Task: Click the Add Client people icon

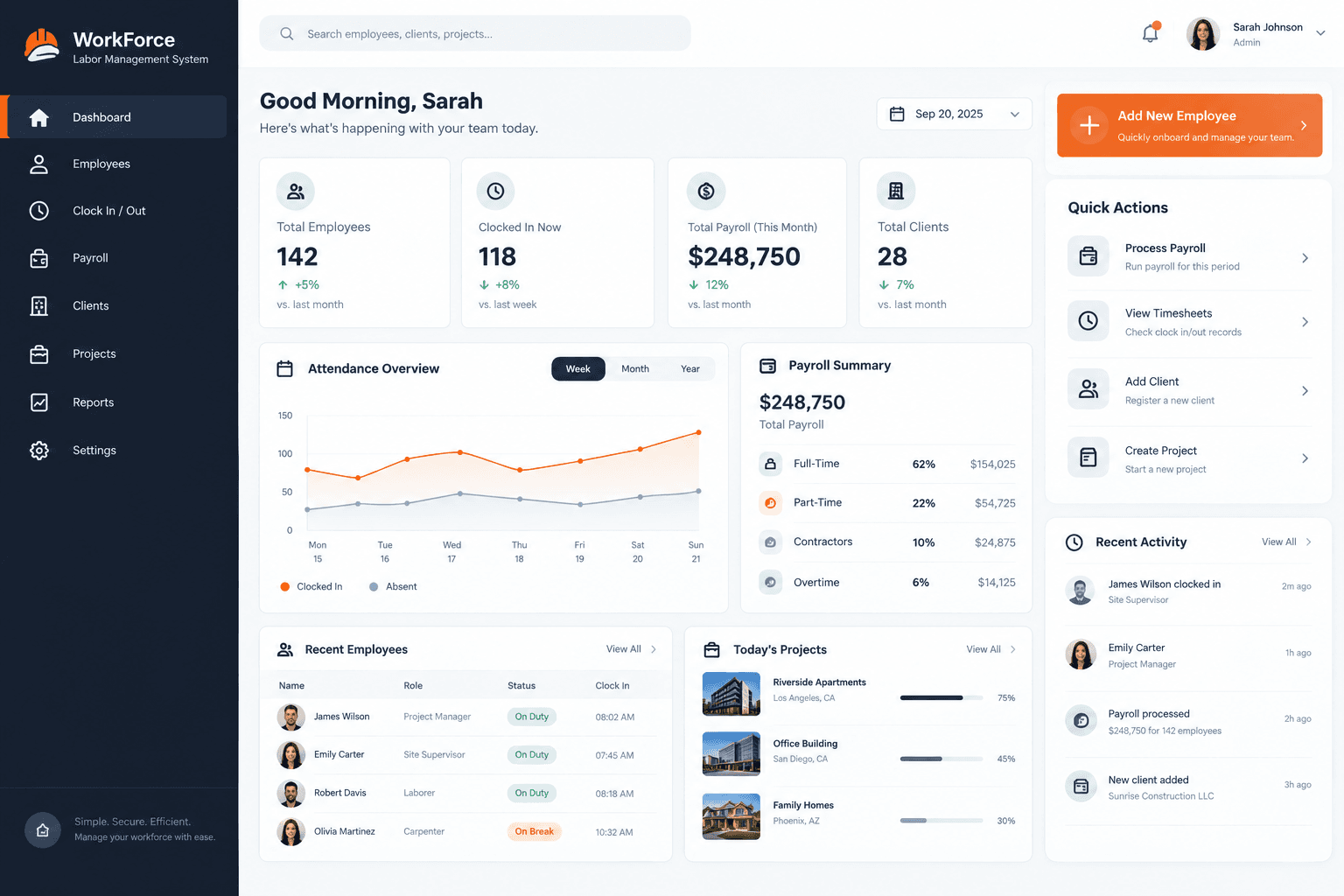Action: pyautogui.click(x=1088, y=389)
